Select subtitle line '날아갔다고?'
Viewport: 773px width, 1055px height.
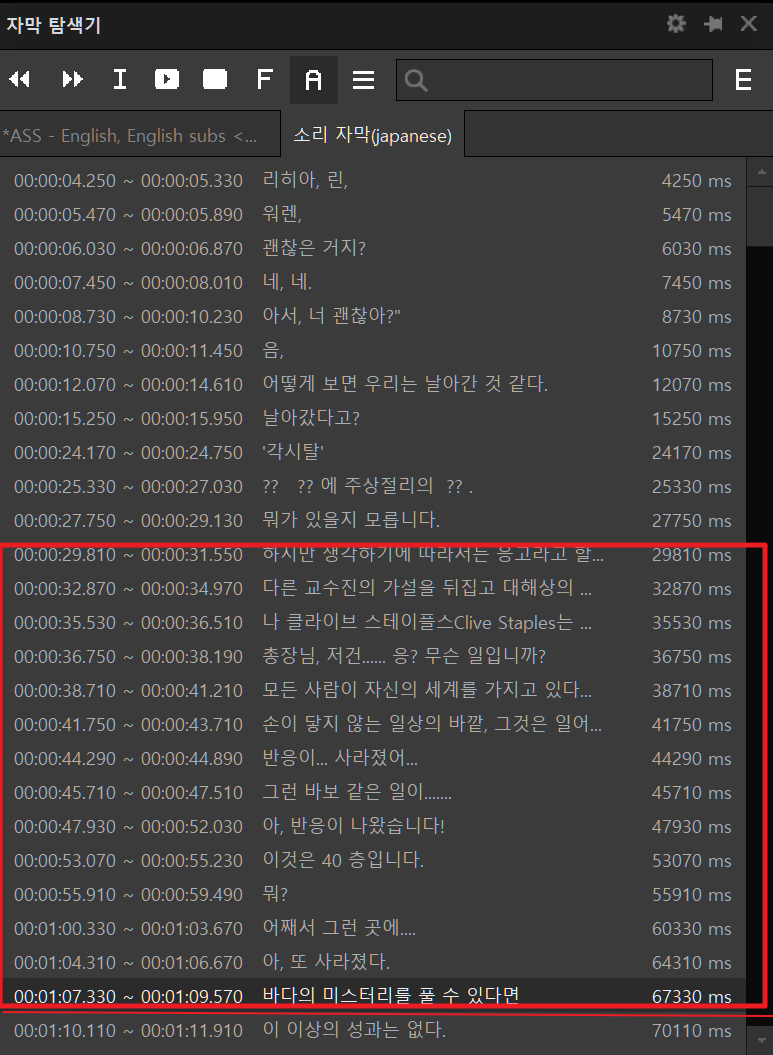(x=373, y=419)
